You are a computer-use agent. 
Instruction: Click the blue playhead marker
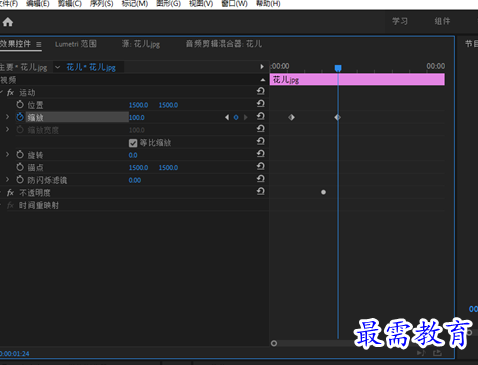(338, 68)
